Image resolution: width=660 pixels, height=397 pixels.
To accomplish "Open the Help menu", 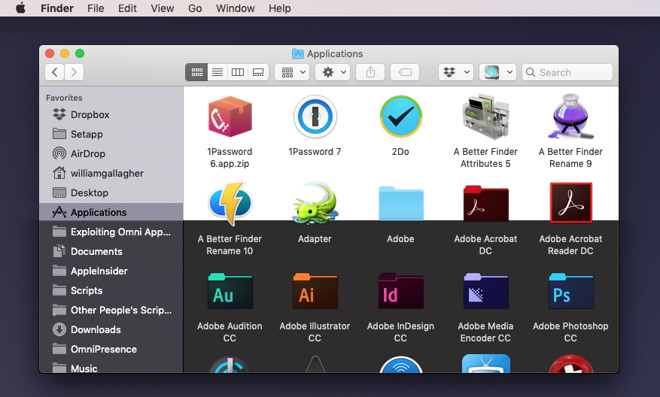I will 279,8.
